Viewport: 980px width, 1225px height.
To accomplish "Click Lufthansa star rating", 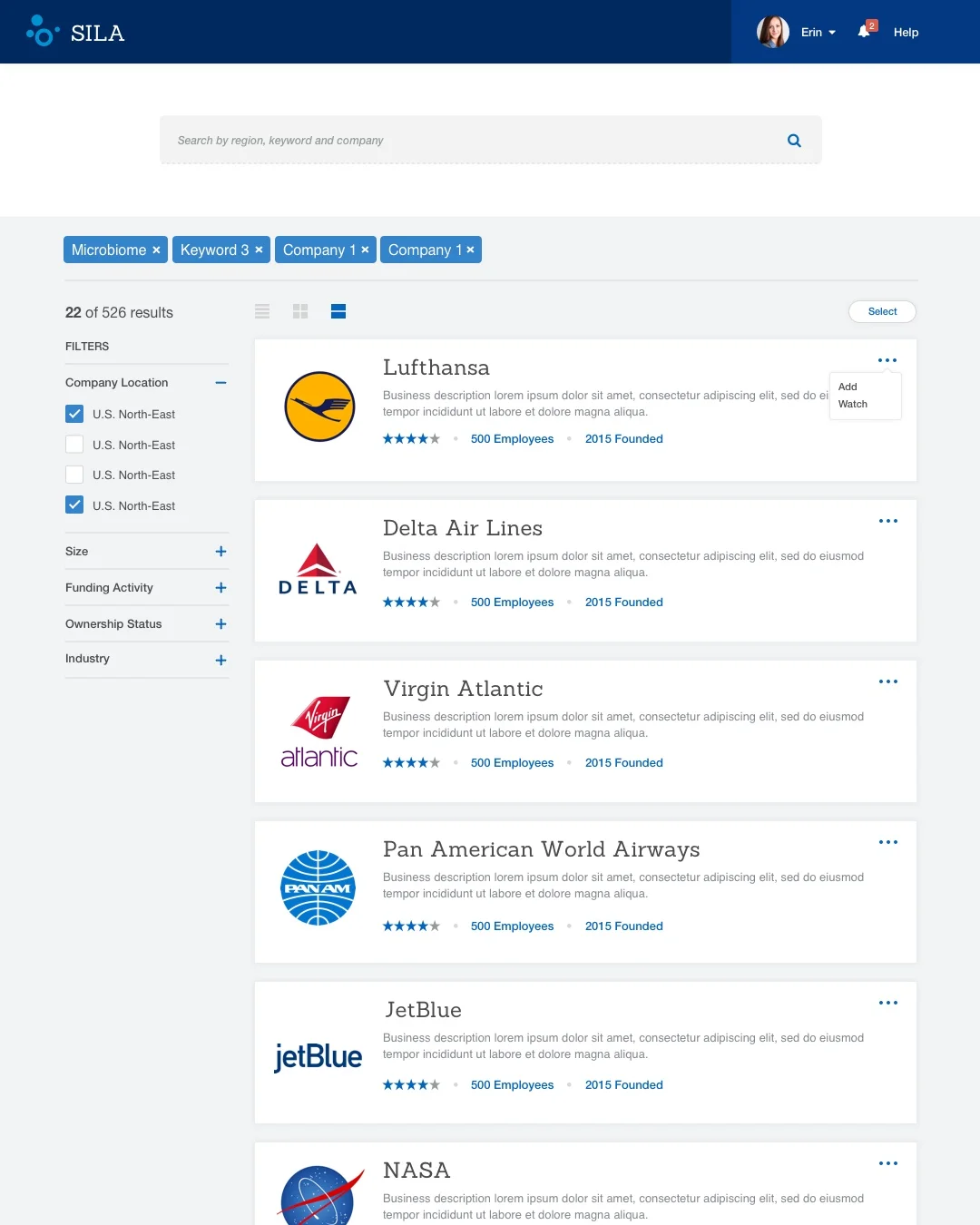I will (x=411, y=439).
